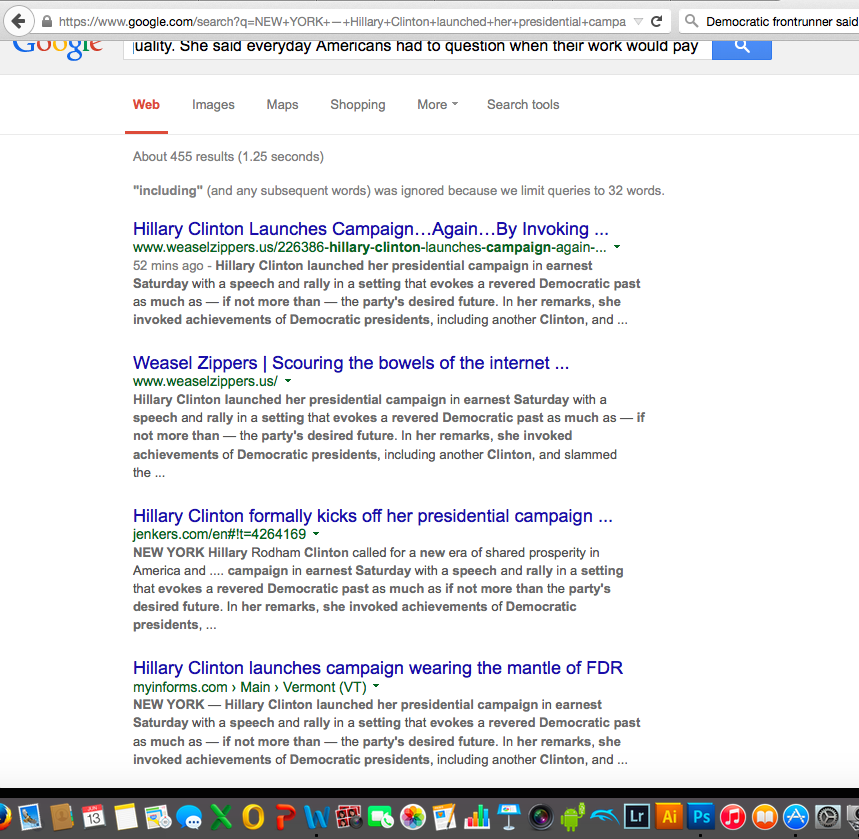
Task: Open the Photos app in the dock
Action: point(413,818)
